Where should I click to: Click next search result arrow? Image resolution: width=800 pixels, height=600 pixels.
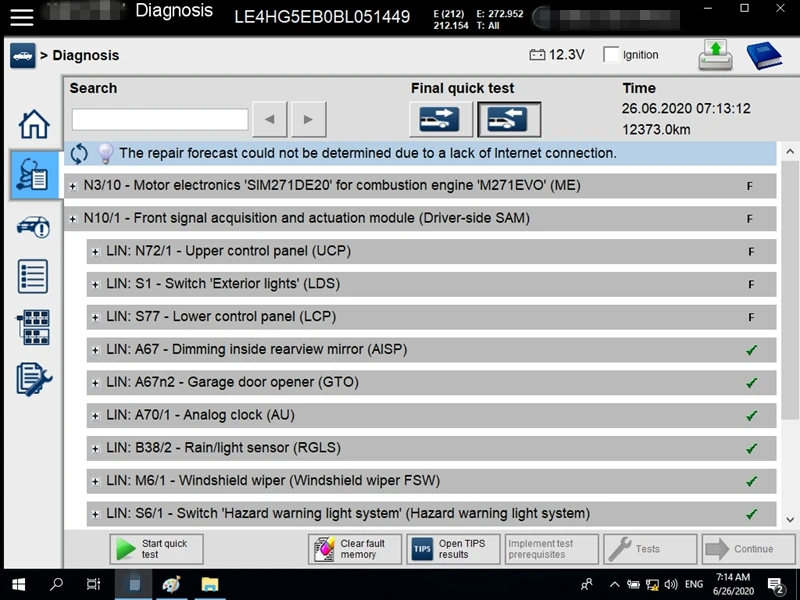[308, 119]
